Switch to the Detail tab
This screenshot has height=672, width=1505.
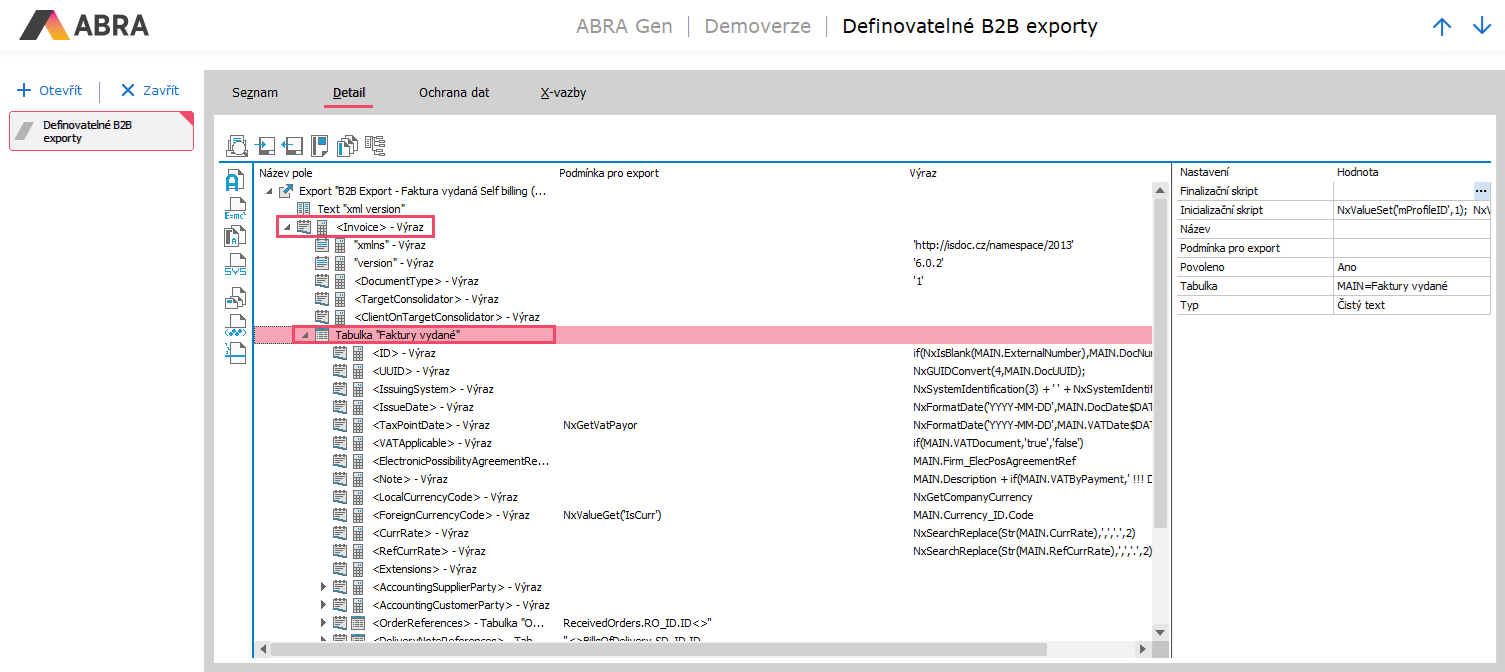tap(349, 93)
